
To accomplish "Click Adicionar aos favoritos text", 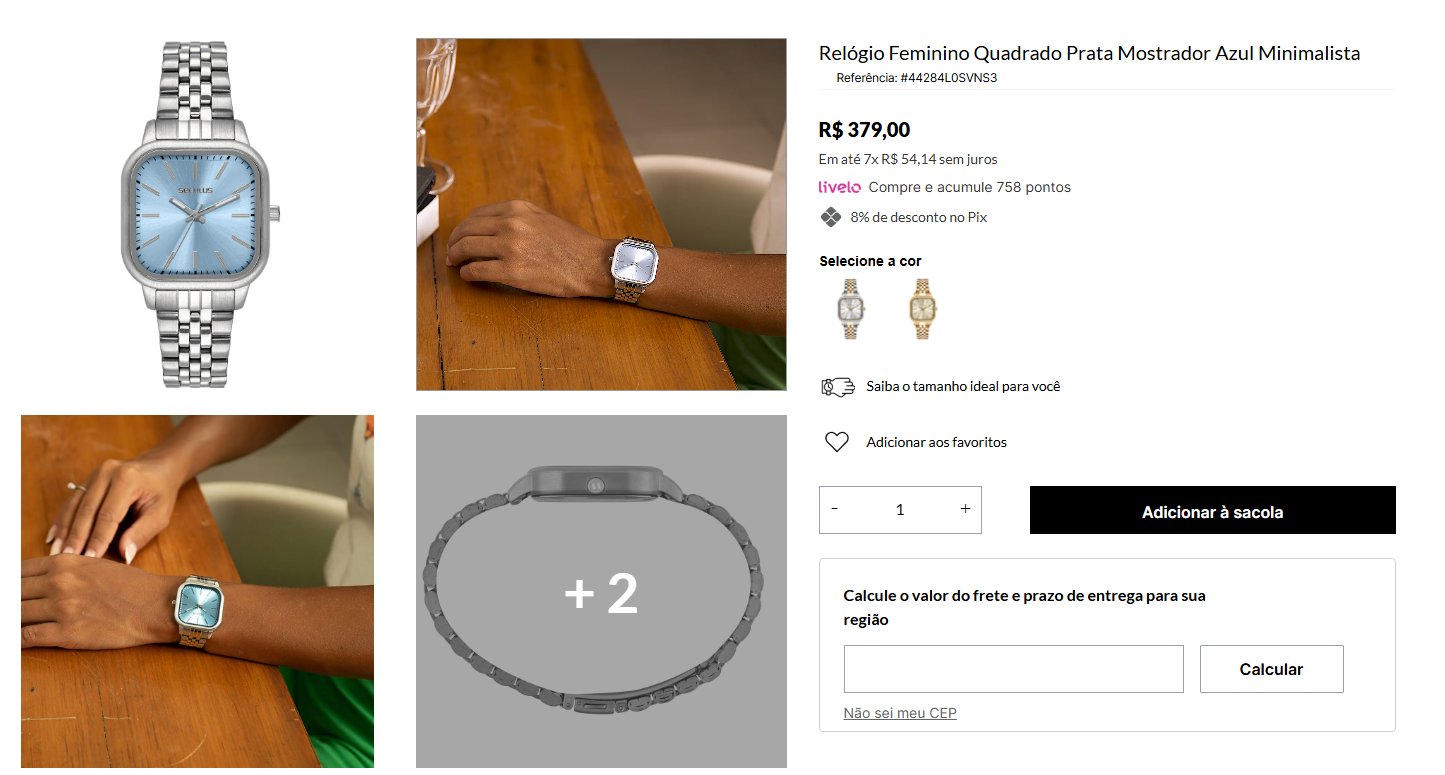I will [936, 442].
